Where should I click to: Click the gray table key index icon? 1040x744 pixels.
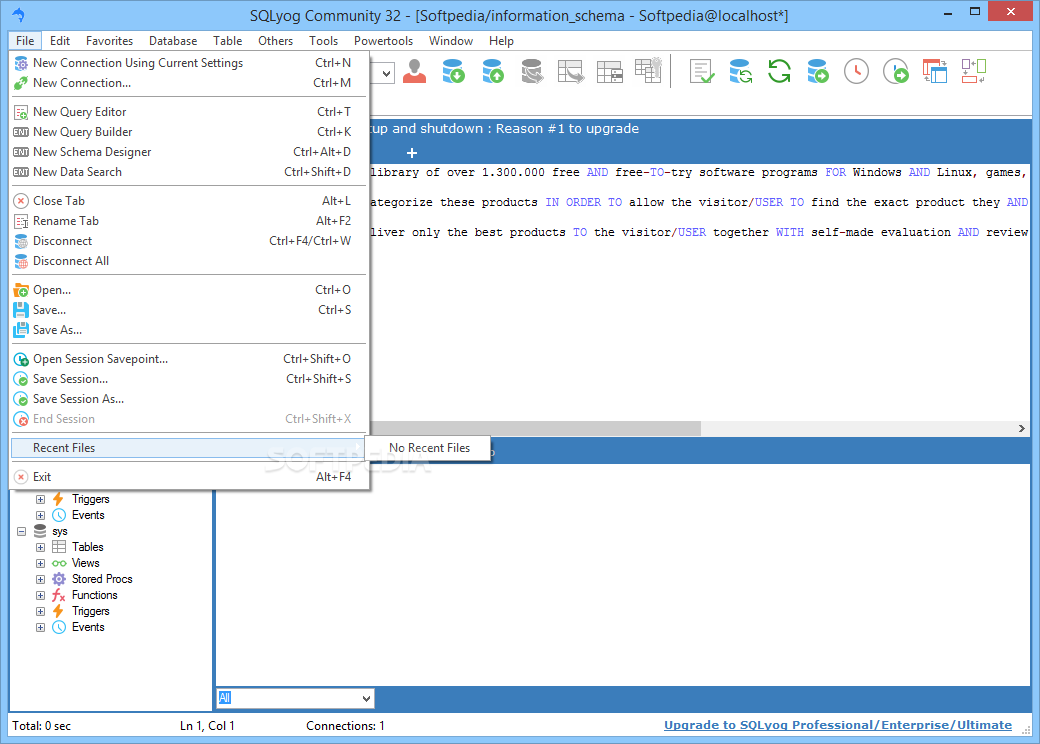tap(649, 71)
